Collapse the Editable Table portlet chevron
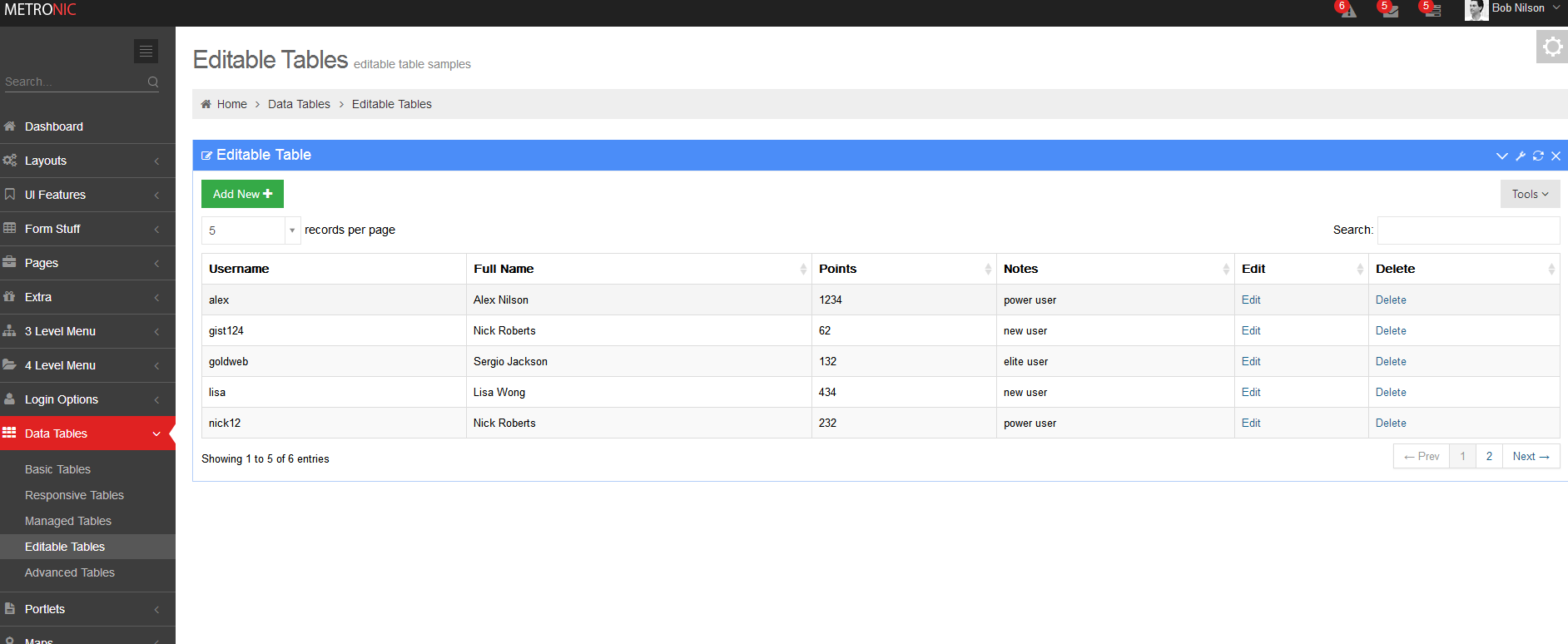This screenshot has width=1568, height=644. pyautogui.click(x=1501, y=156)
